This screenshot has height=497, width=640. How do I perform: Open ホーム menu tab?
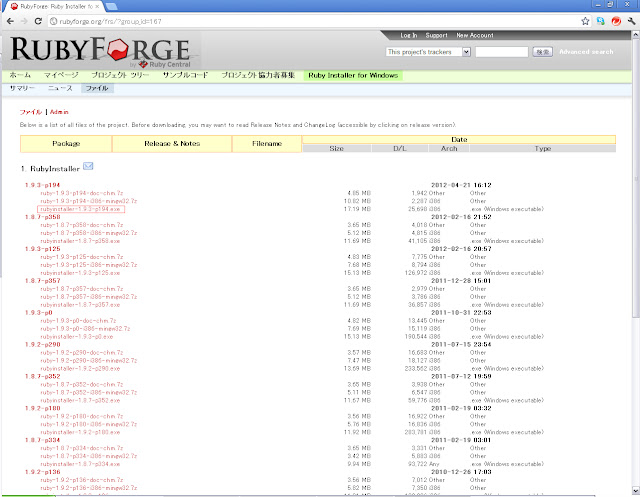[20, 75]
